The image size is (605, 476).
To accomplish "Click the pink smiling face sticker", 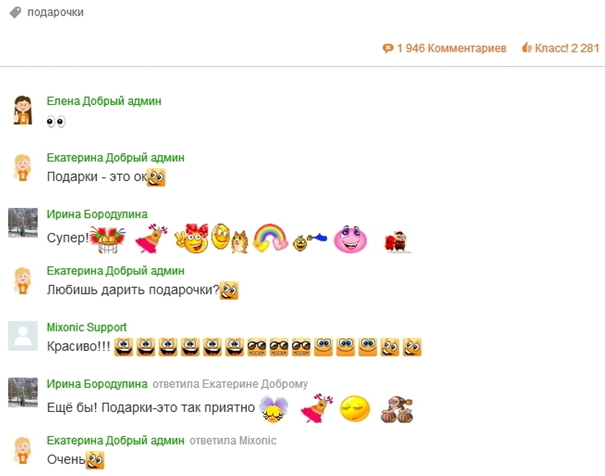I will point(350,239).
